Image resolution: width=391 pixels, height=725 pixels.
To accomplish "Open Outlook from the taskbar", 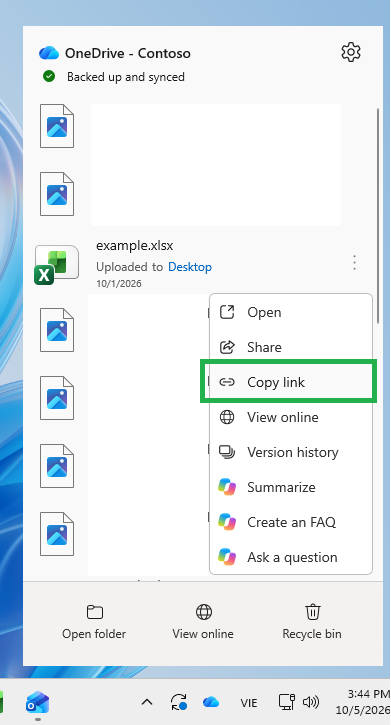I will pyautogui.click(x=37, y=703).
